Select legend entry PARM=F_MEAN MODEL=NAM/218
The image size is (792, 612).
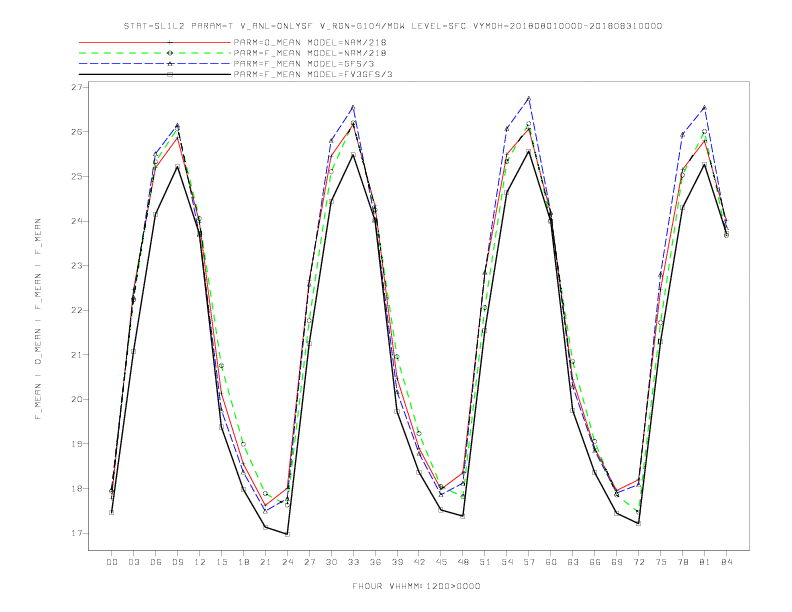[x=310, y=53]
